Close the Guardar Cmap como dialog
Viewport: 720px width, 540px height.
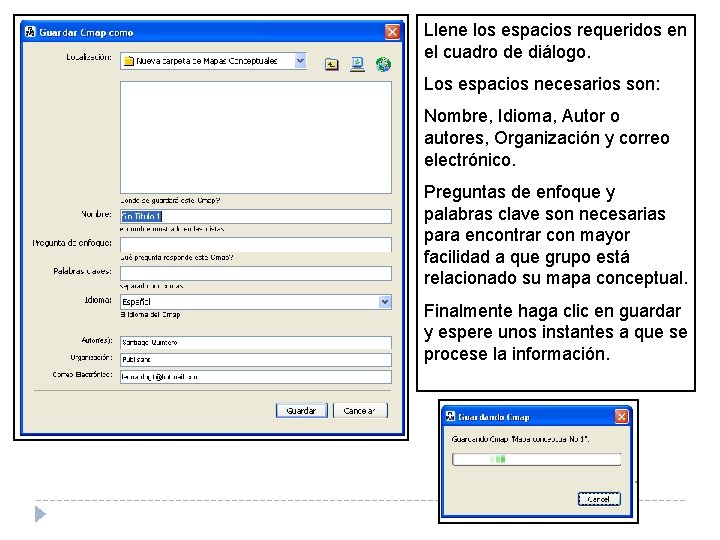pos(392,32)
